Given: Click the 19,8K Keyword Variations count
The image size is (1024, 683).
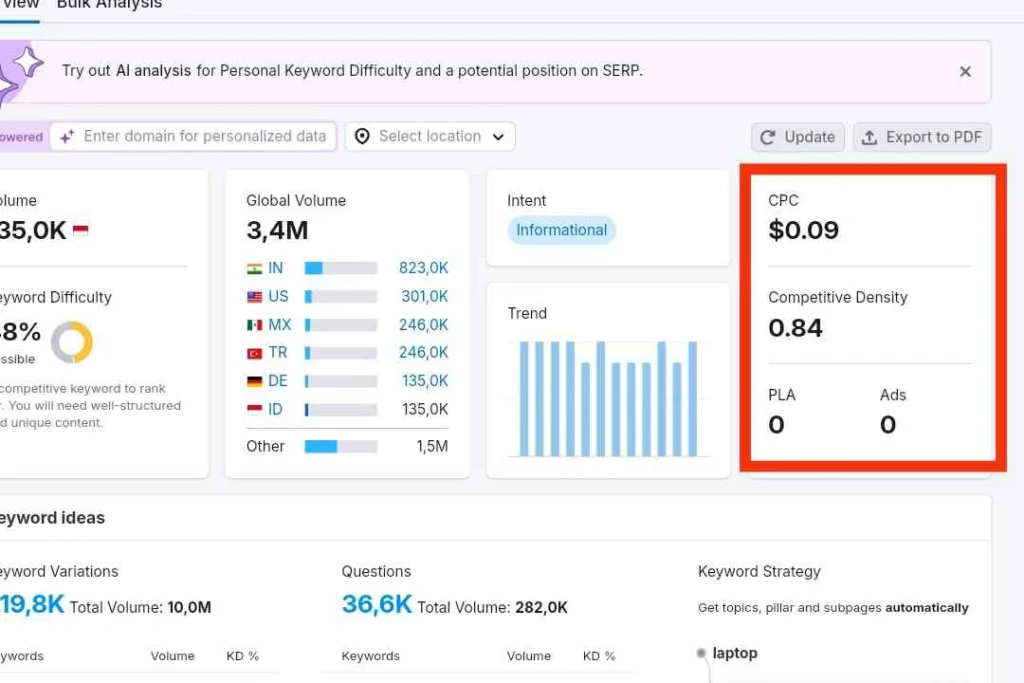Looking at the screenshot, I should coord(32,605).
